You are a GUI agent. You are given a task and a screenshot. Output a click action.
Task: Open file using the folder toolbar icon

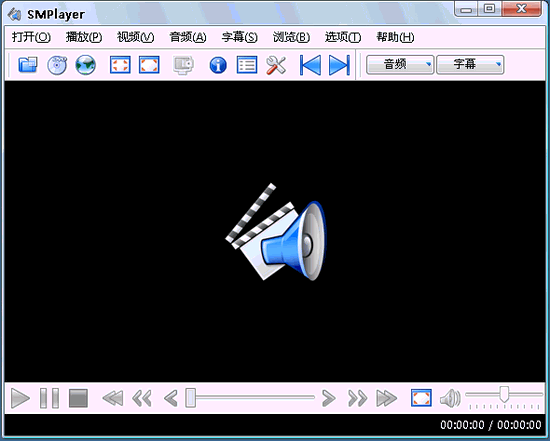(x=28, y=65)
